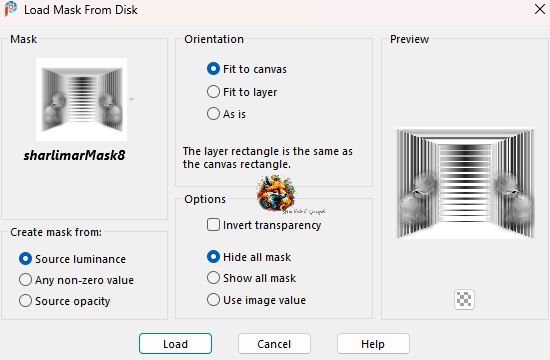The height and width of the screenshot is (360, 550).
Task: Click the sharlimarMask8 mask thumbnail
Action: pyautogui.click(x=81, y=99)
